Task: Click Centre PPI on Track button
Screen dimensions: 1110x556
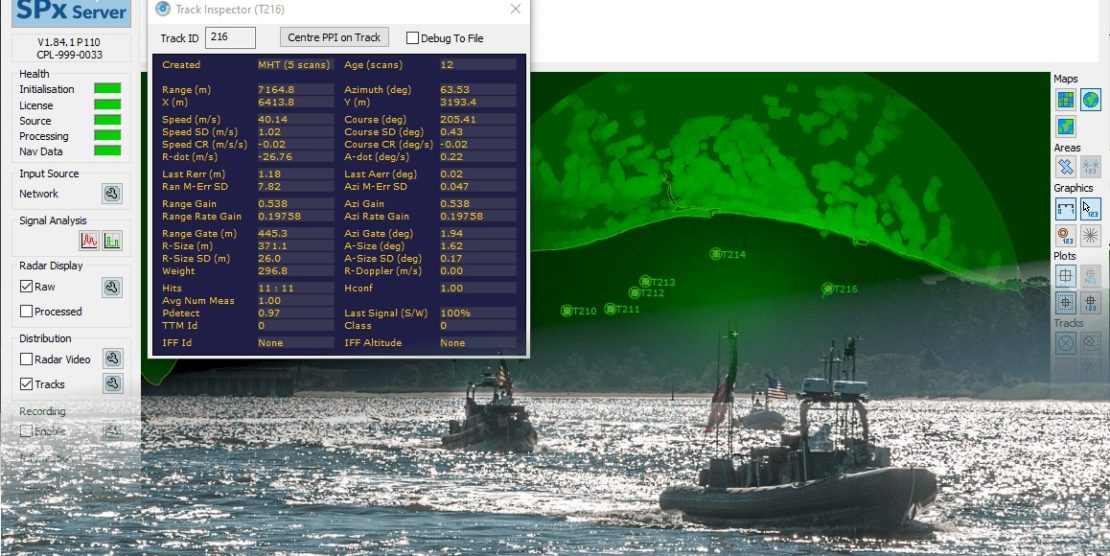Action: (x=334, y=38)
